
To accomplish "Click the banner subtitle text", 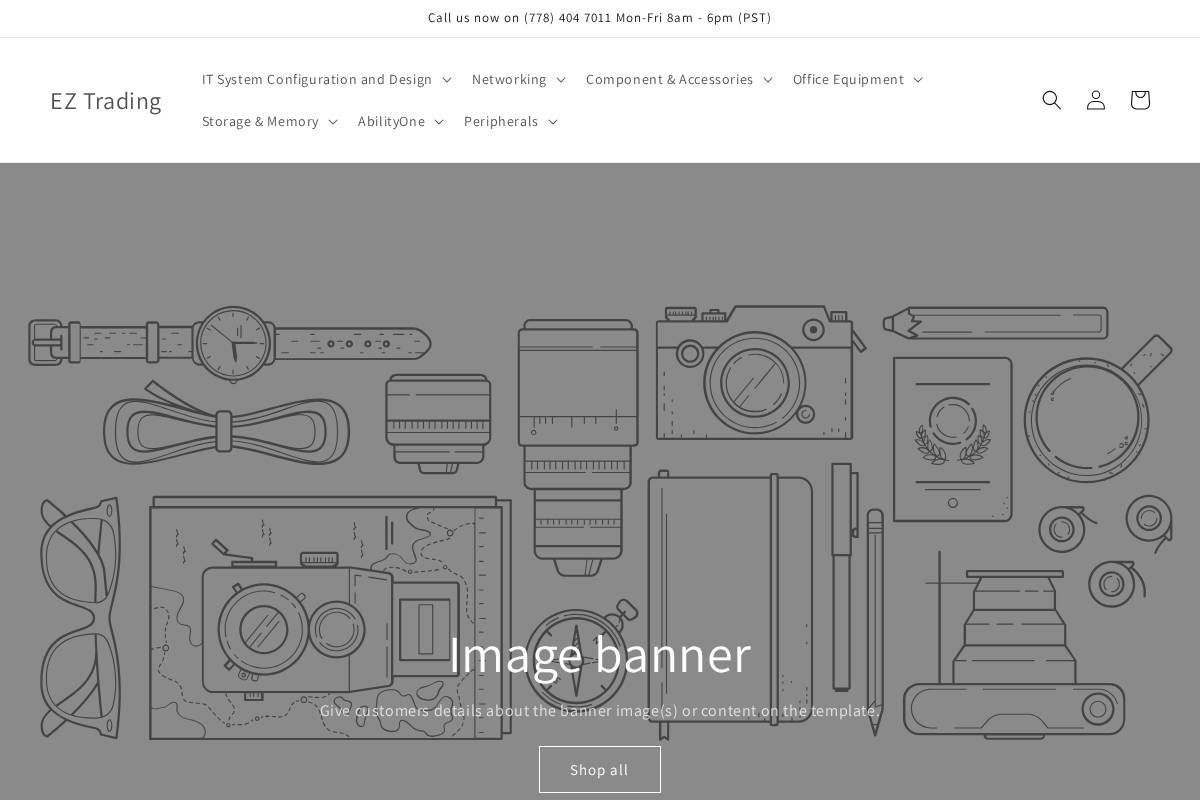I will click(600, 711).
